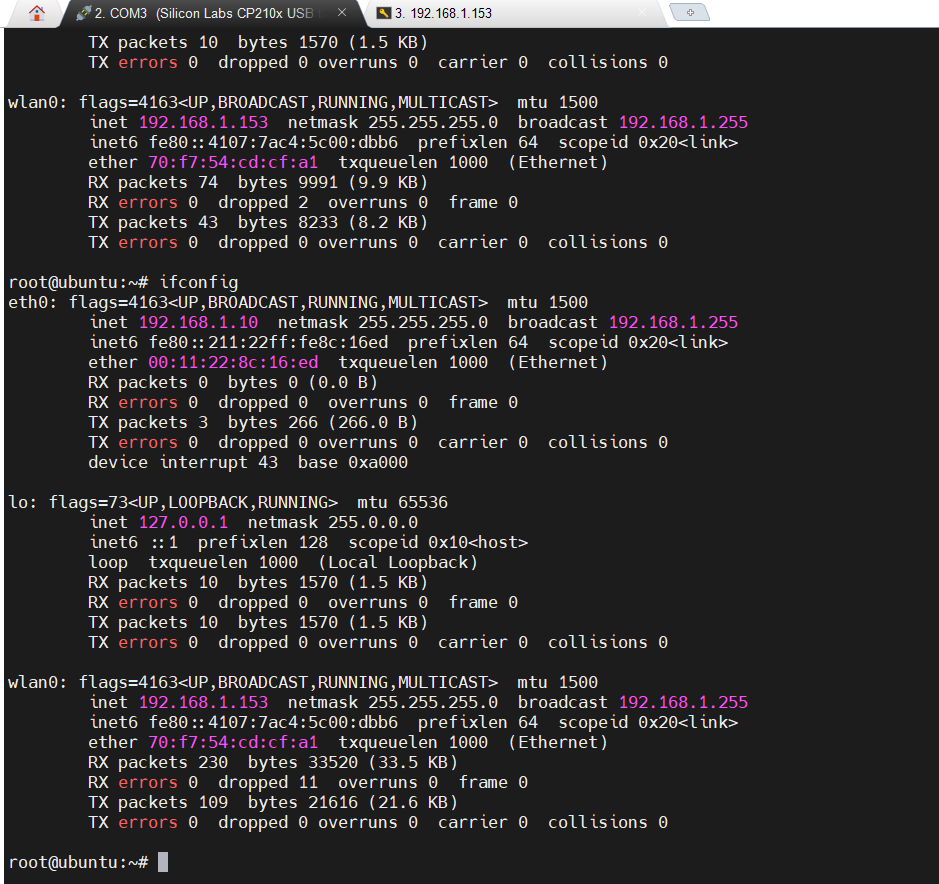
Task: Close the 192.168.1.153 session tab
Action: [x=643, y=14]
